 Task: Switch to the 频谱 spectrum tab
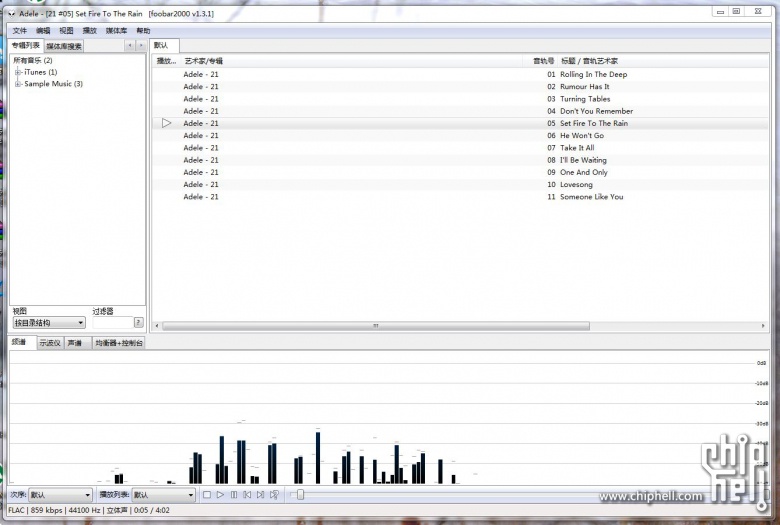[x=20, y=342]
